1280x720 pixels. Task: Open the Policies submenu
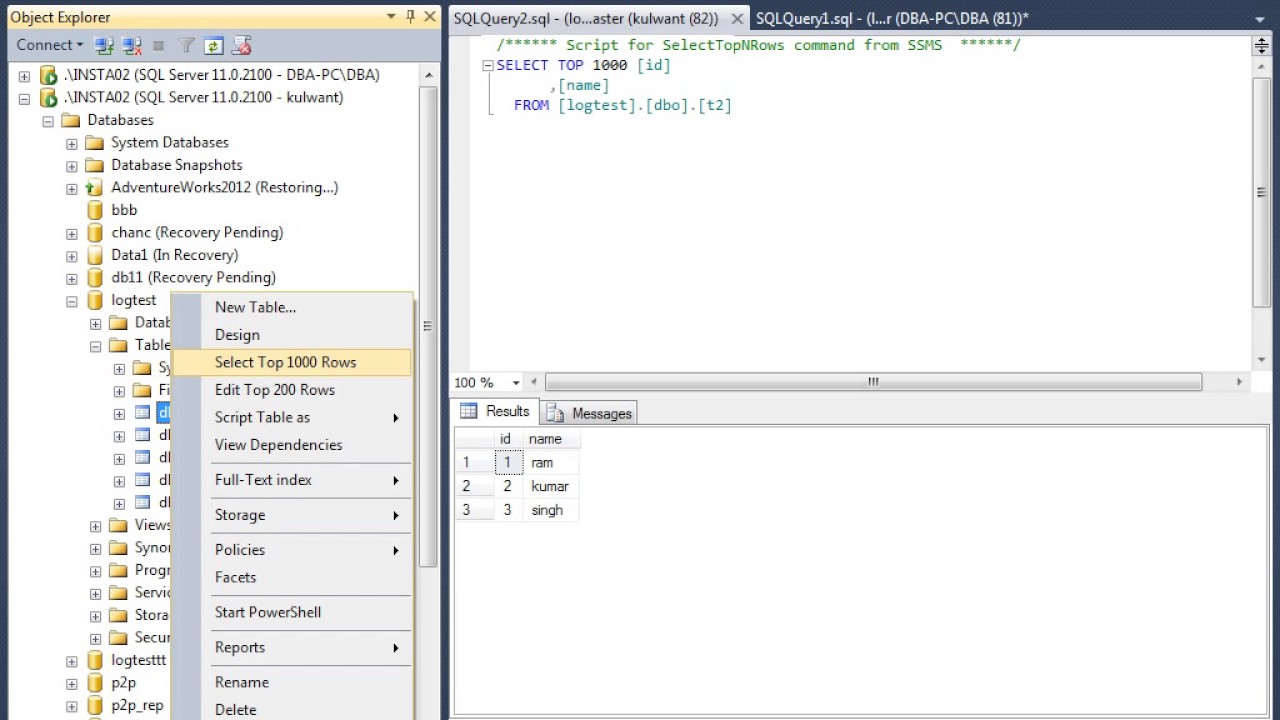click(292, 550)
